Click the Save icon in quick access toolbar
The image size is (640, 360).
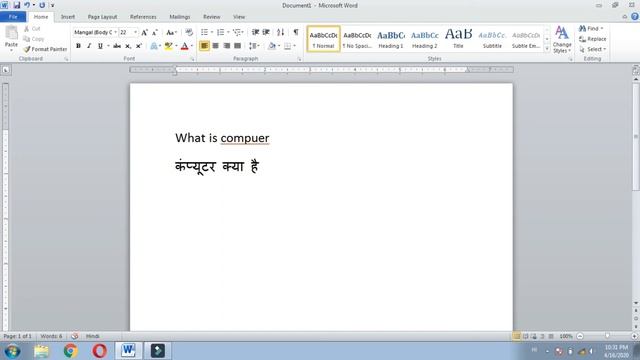pos(17,5)
